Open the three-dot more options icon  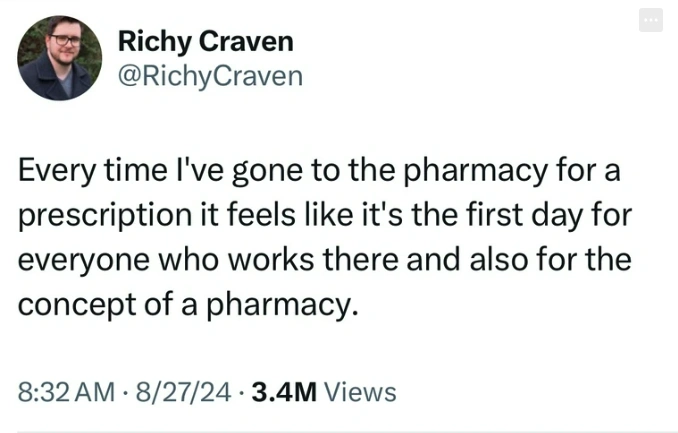pyautogui.click(x=651, y=21)
